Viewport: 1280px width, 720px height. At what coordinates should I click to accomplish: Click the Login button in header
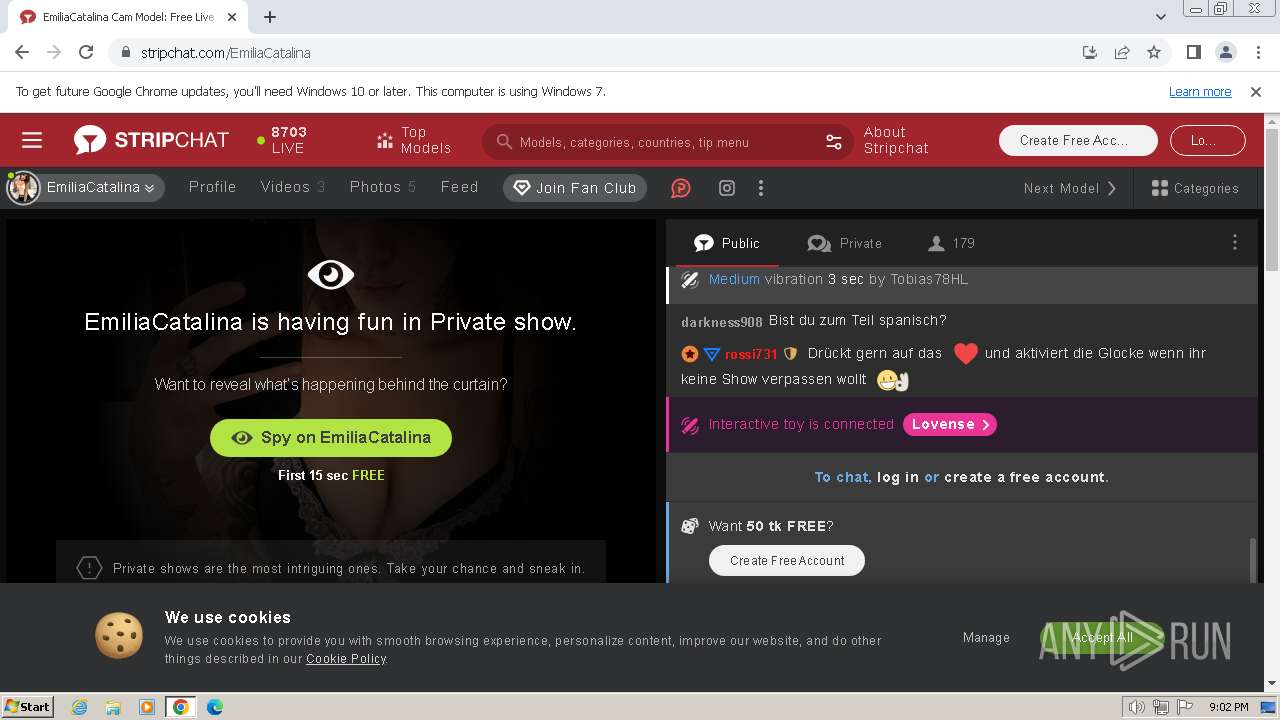tap(1207, 141)
